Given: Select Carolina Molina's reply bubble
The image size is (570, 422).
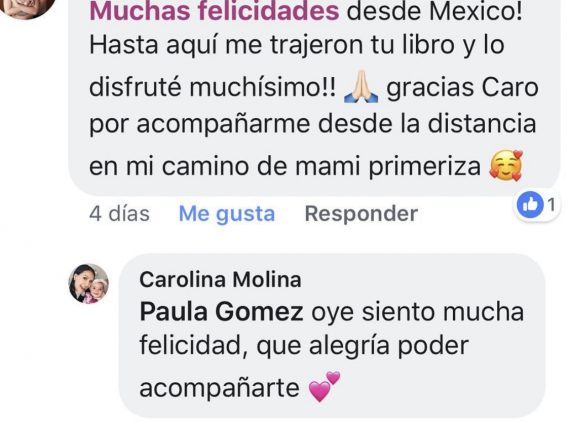Looking at the screenshot, I should pyautogui.click(x=332, y=335).
